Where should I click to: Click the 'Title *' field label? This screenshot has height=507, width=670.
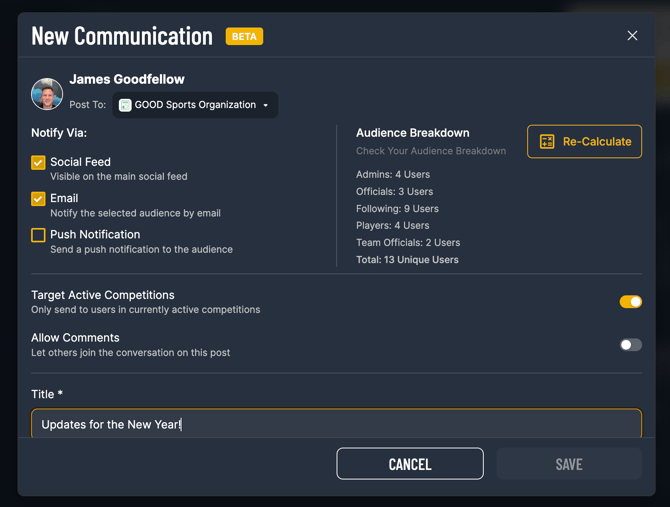(47, 394)
